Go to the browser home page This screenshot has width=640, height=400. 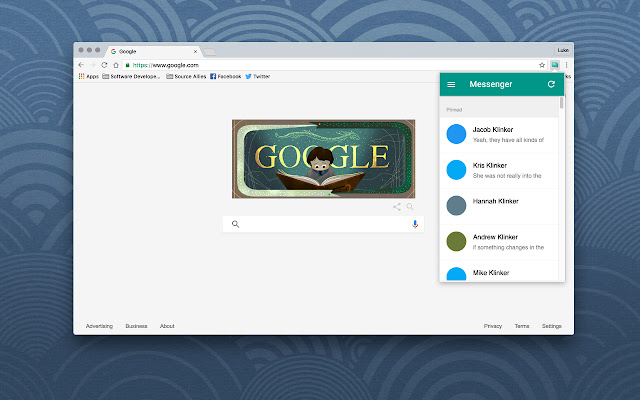click(116, 64)
